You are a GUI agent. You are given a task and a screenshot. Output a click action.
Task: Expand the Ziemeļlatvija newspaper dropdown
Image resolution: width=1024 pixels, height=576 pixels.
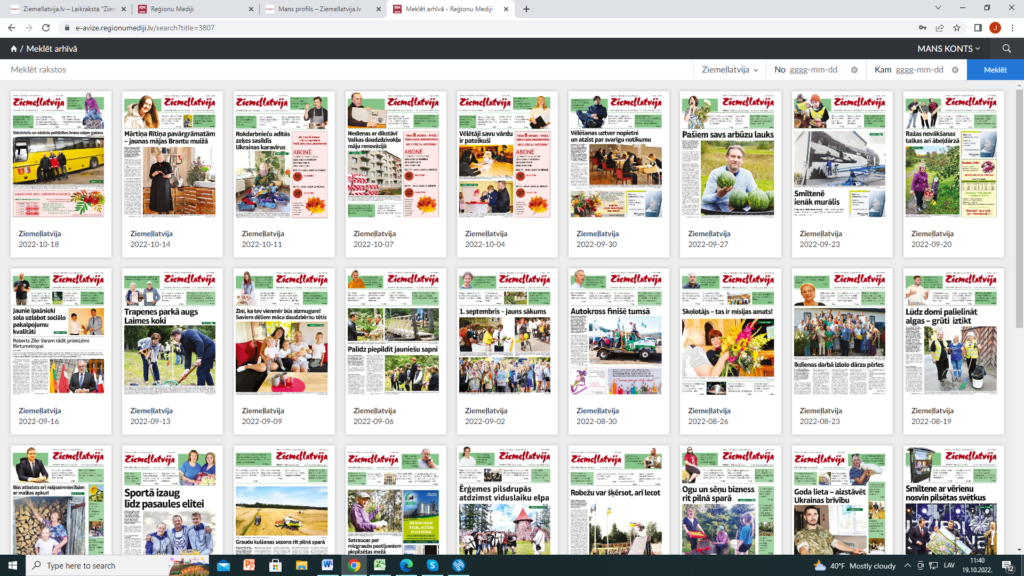click(x=729, y=70)
